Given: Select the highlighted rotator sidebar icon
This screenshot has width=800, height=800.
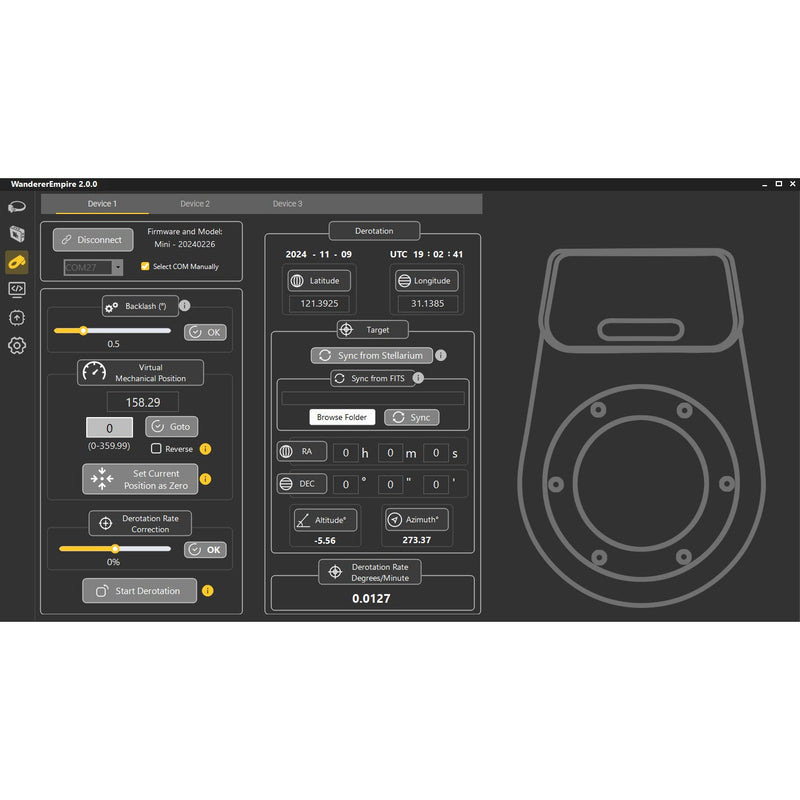Looking at the screenshot, I should [17, 262].
